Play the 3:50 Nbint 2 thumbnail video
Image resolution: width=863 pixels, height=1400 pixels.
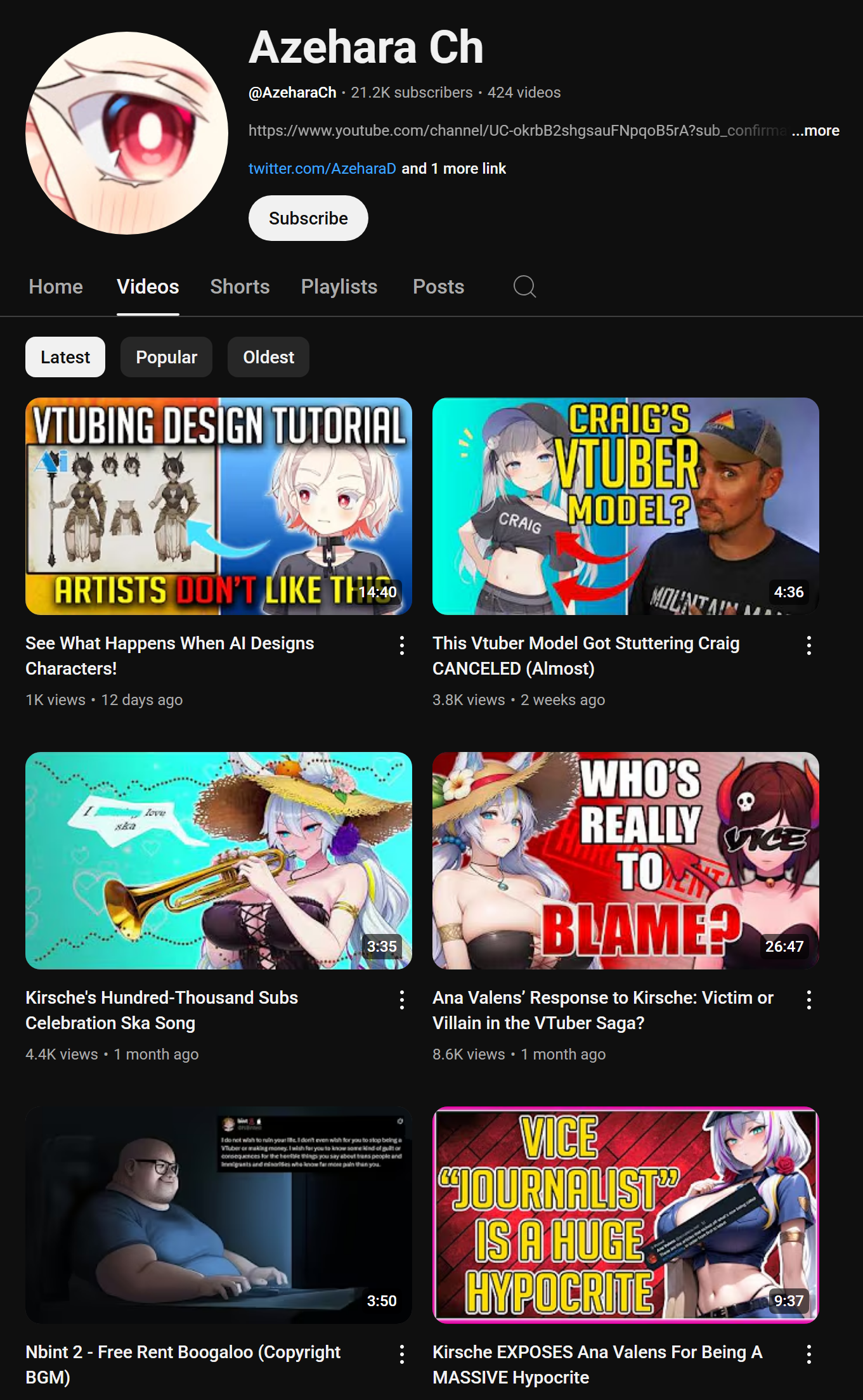point(219,1215)
